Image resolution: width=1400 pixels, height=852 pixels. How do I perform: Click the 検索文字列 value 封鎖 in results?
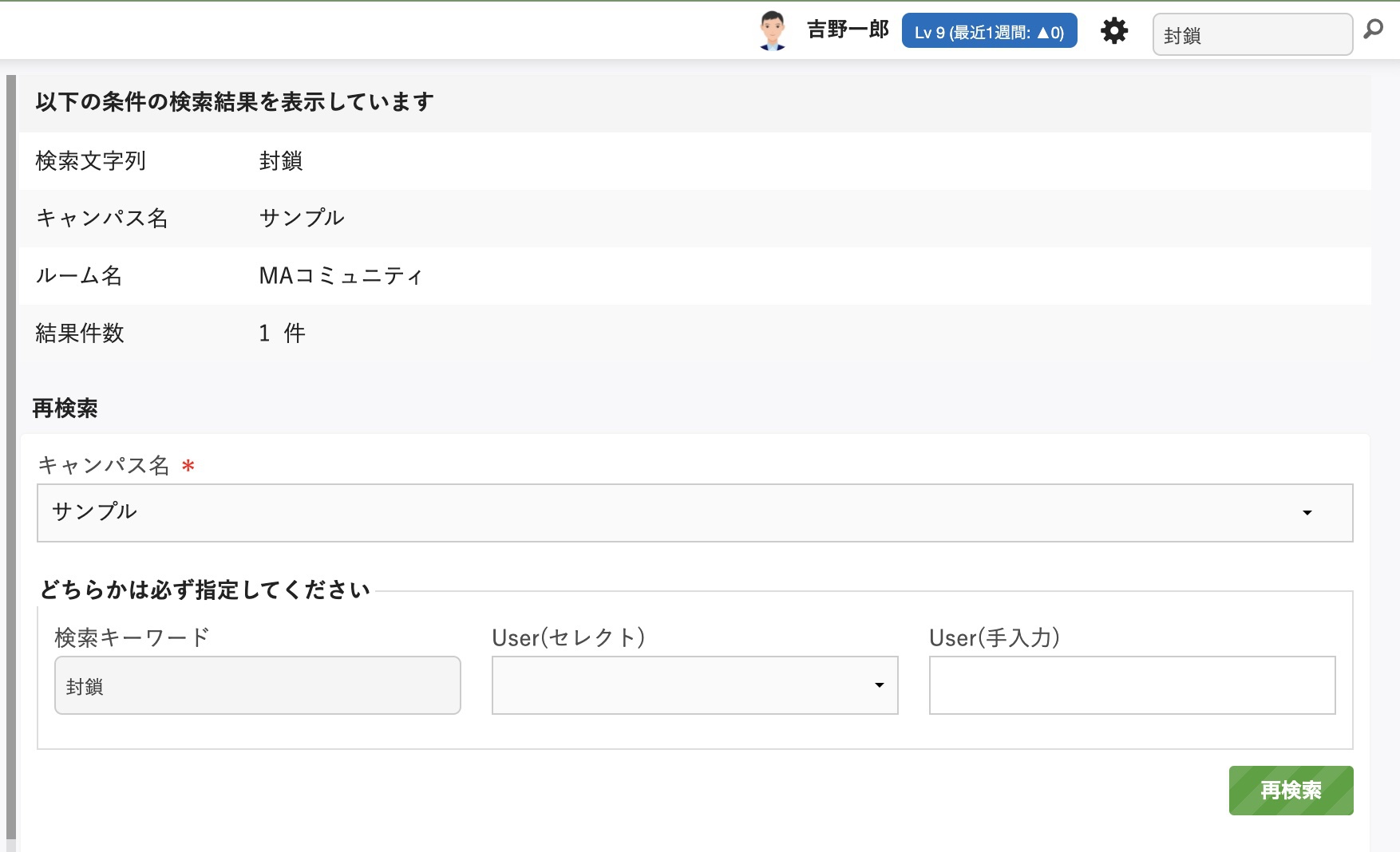(x=281, y=161)
